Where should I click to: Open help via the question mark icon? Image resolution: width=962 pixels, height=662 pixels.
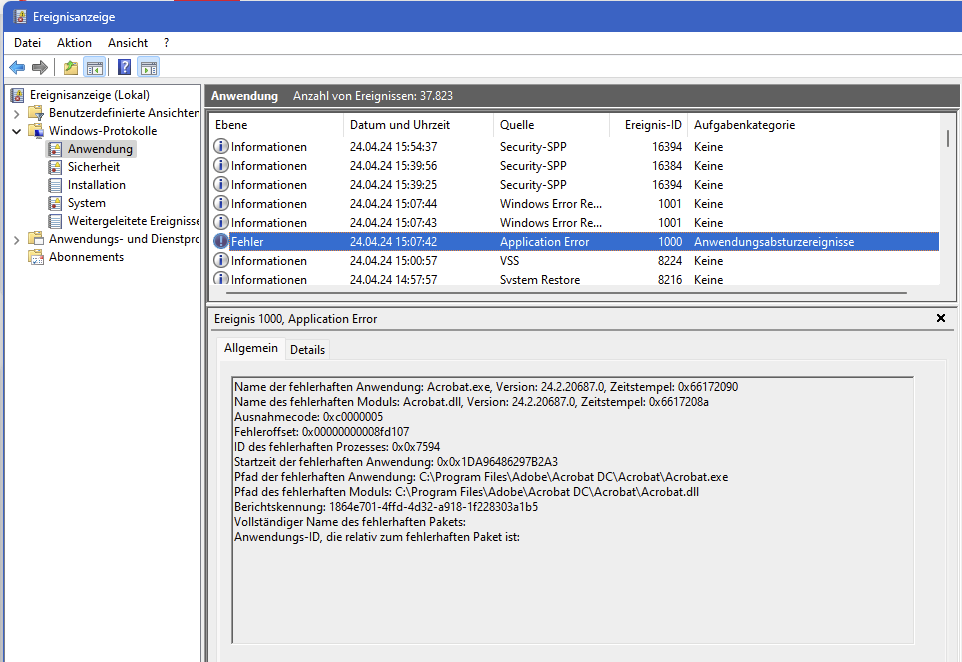point(124,68)
